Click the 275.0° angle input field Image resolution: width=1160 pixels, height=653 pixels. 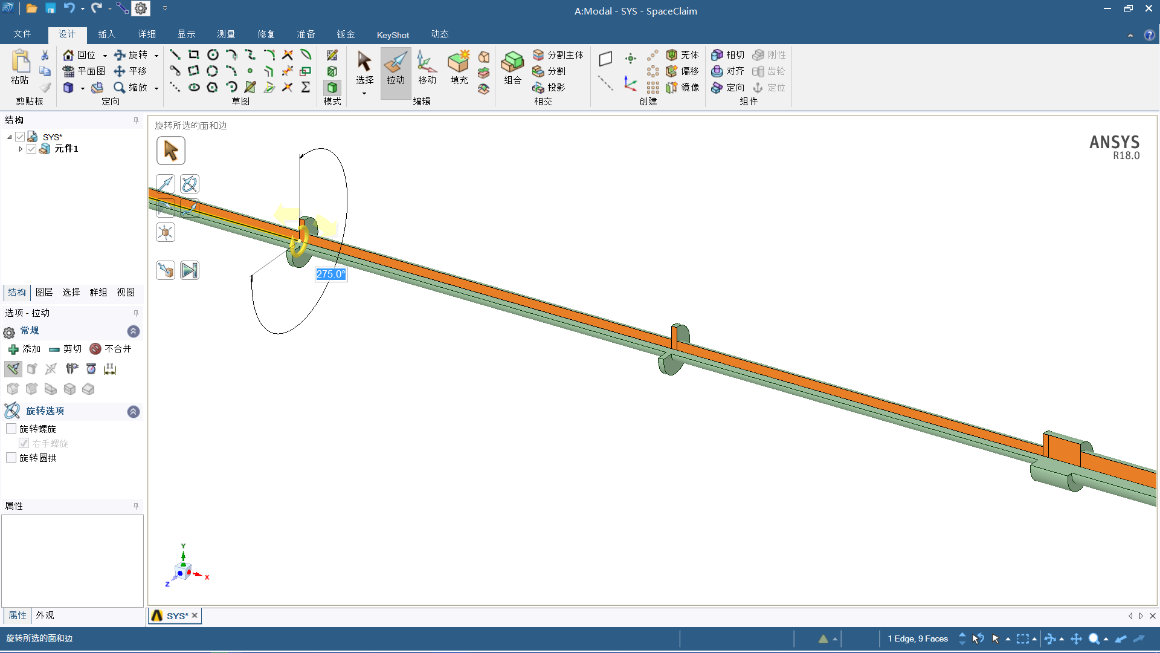(330, 274)
